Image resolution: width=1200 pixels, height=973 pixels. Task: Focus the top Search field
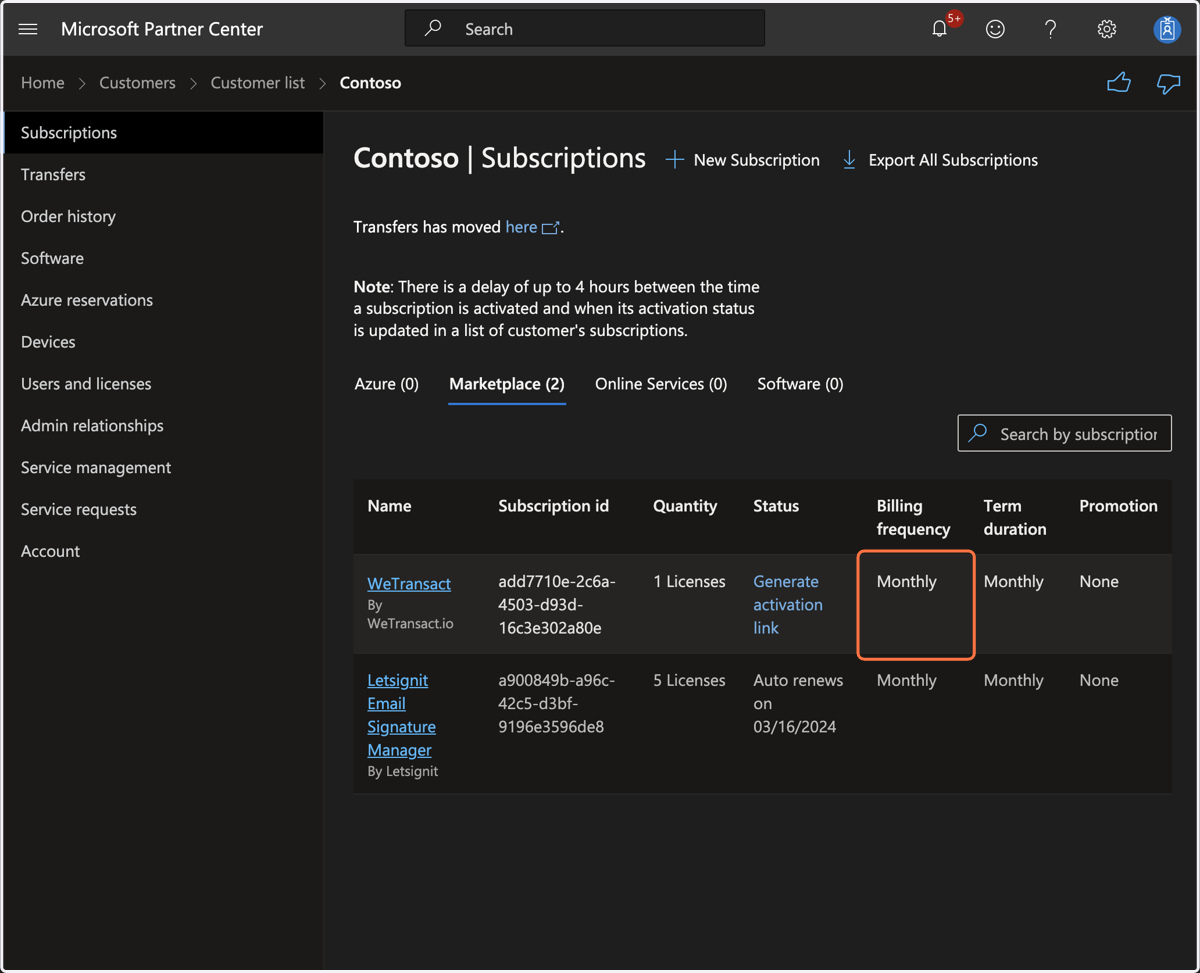click(x=585, y=29)
